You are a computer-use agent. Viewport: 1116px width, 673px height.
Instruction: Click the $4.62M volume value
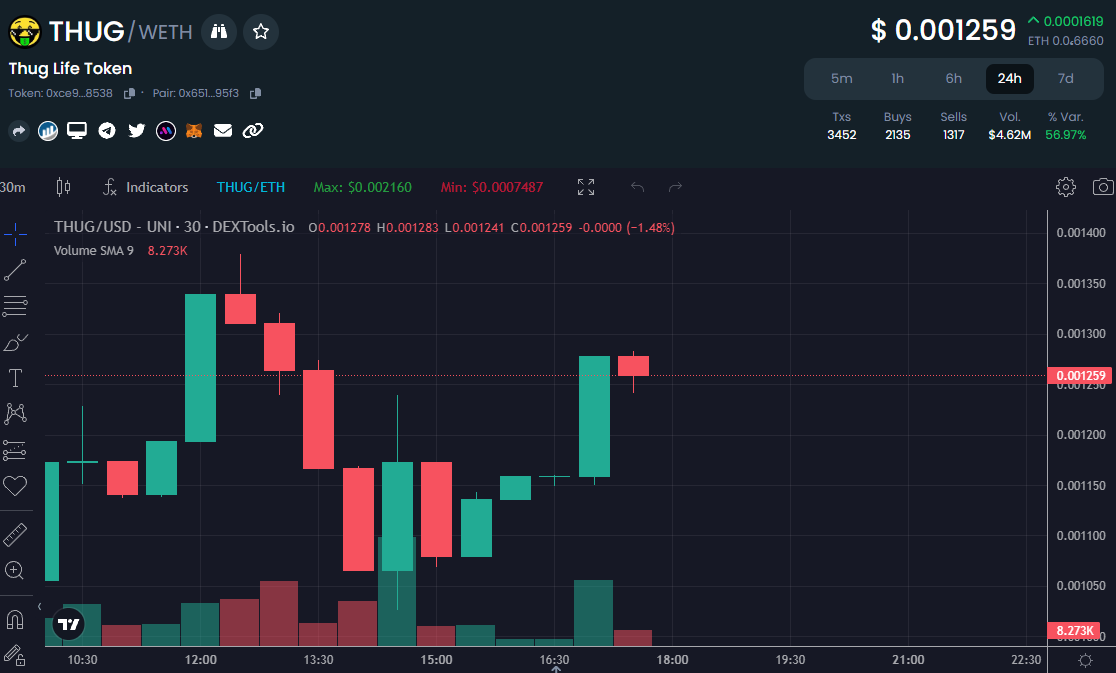coord(1009,134)
